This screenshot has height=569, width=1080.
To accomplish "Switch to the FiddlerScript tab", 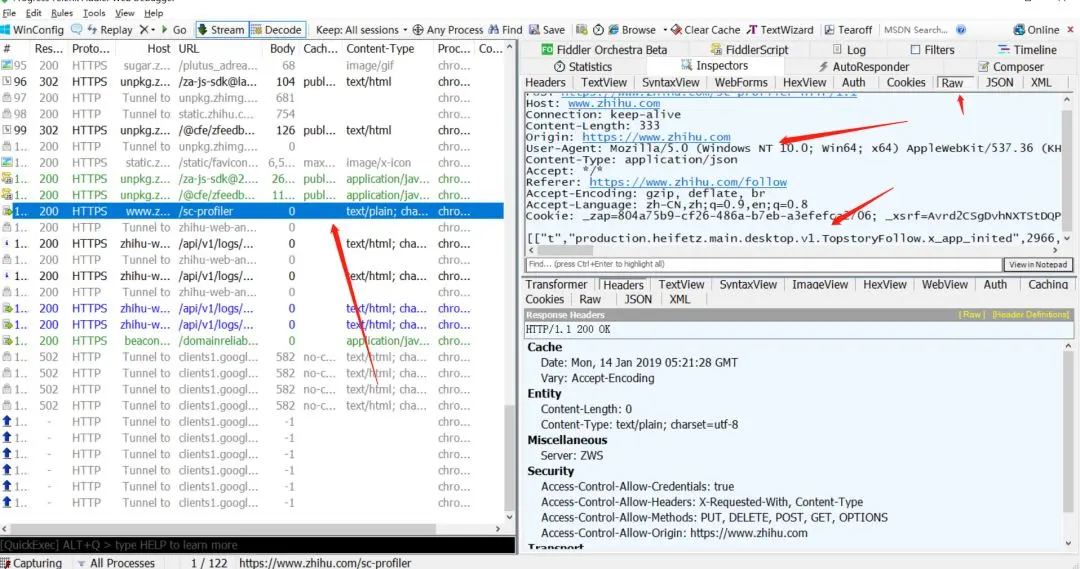I will [x=749, y=50].
